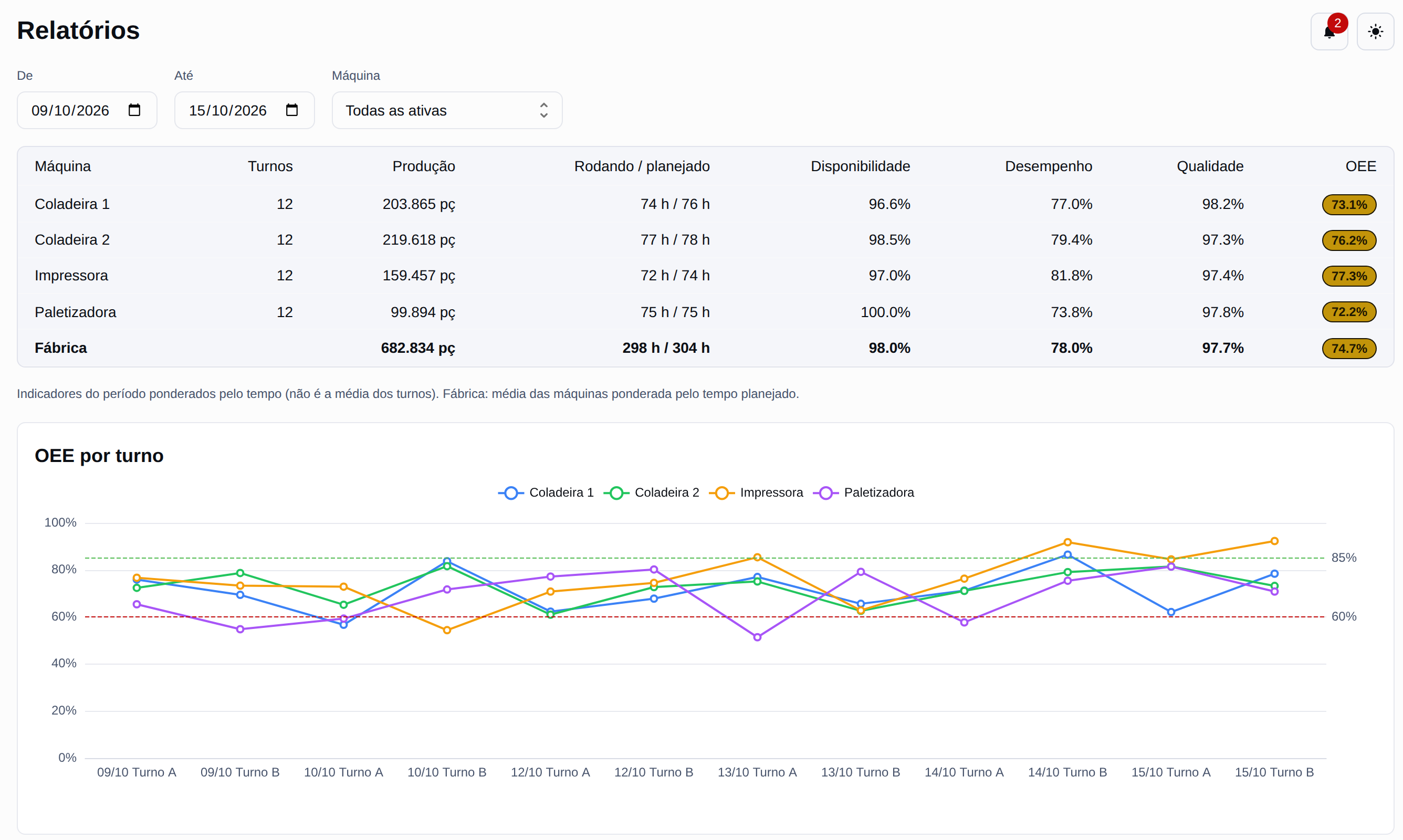Click the 77.3% OEE badge
This screenshot has width=1403, height=840.
[x=1349, y=276]
